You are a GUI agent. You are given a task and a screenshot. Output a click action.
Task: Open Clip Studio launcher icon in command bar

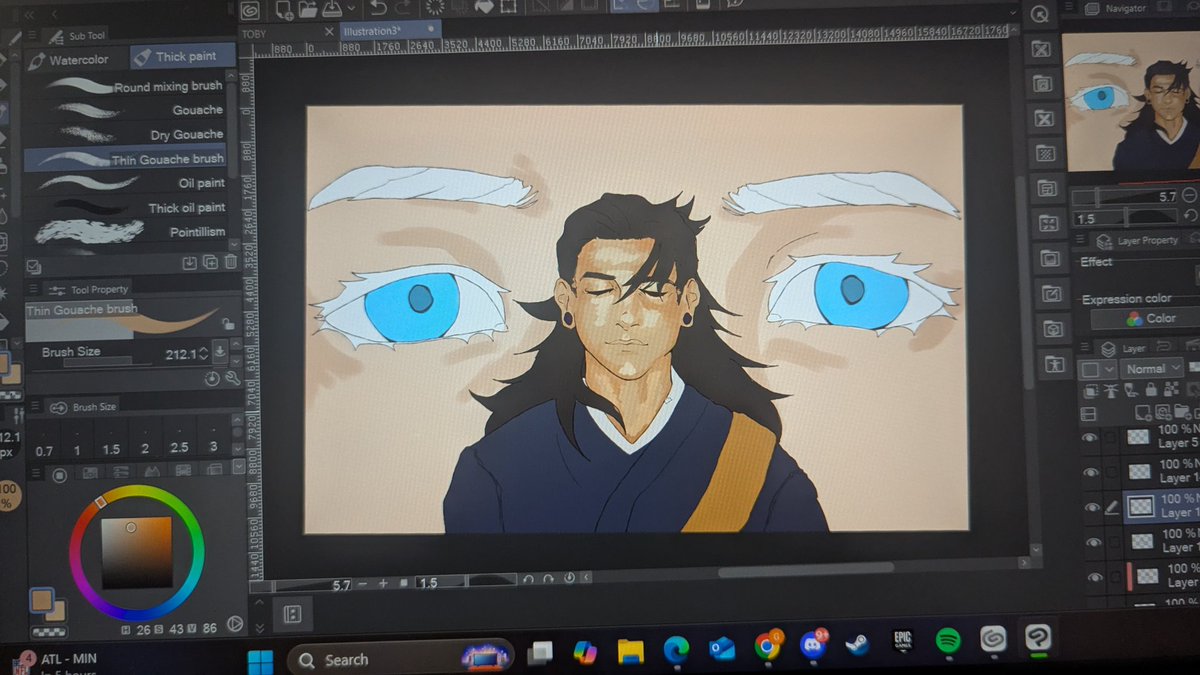(250, 10)
